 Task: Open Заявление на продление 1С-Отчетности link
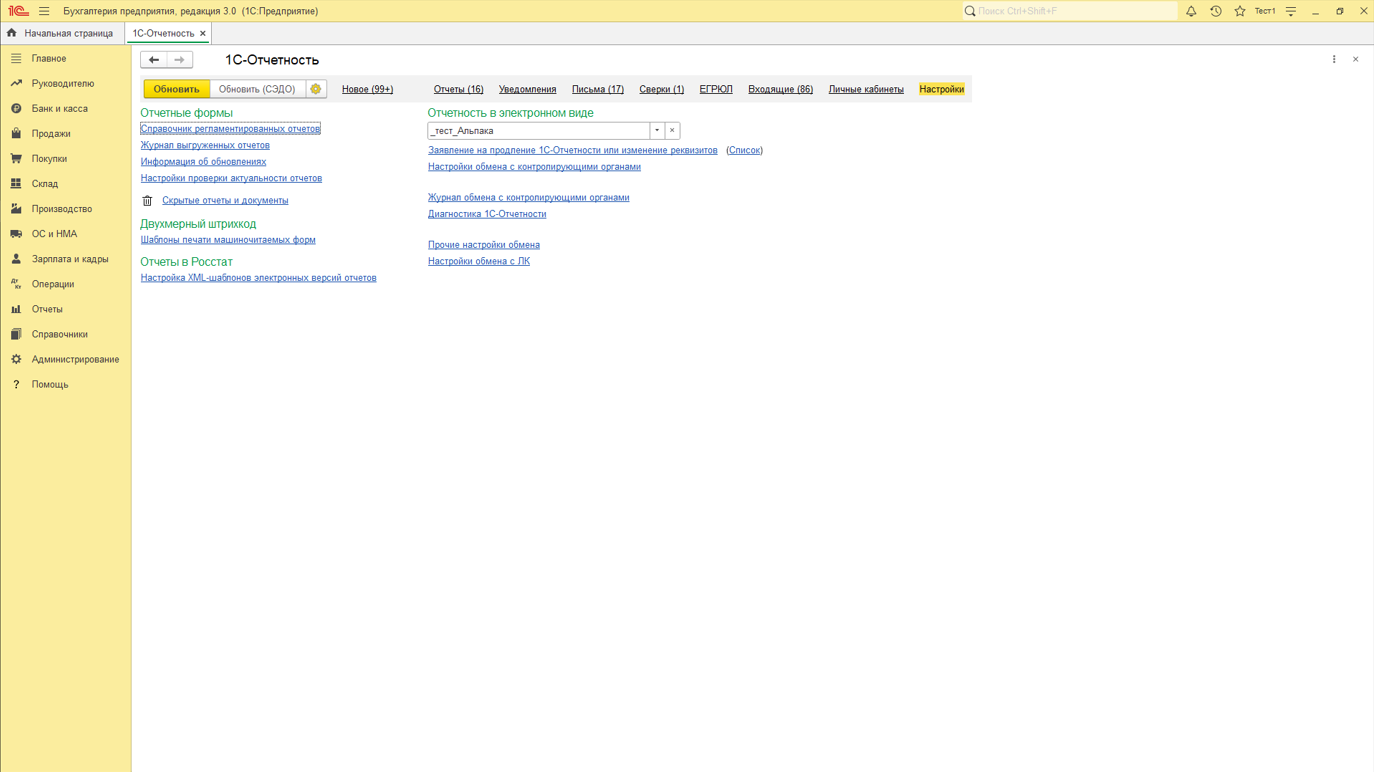(572, 150)
